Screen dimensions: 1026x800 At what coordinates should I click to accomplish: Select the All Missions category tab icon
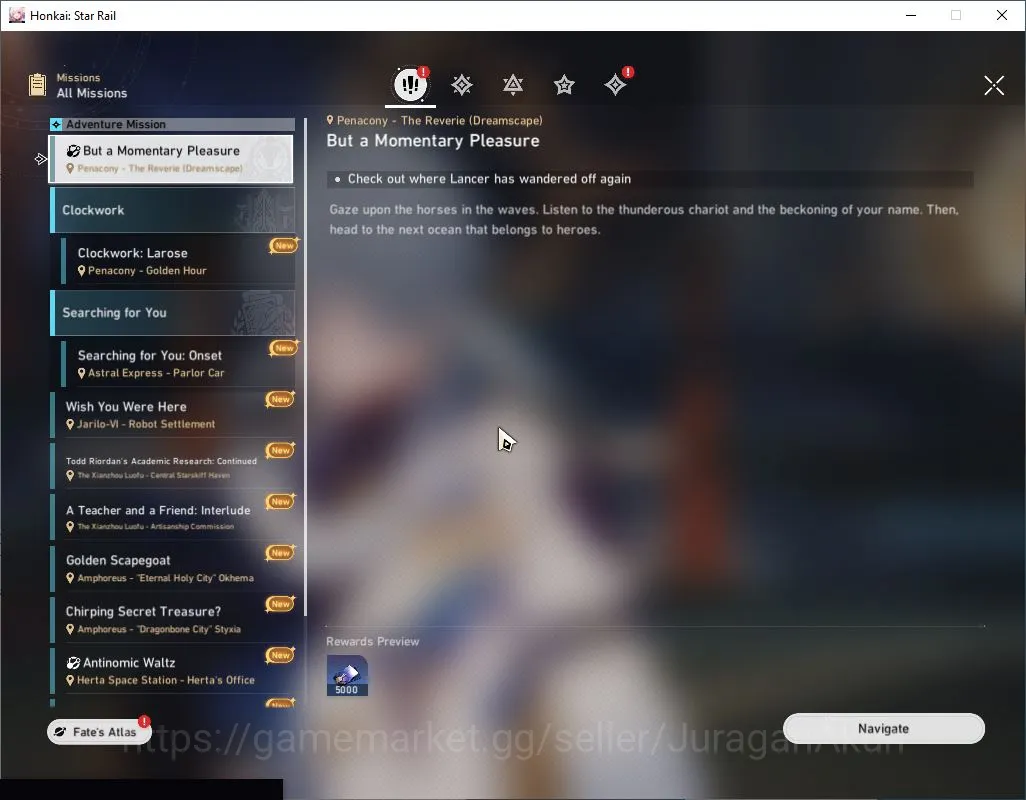click(x=410, y=84)
